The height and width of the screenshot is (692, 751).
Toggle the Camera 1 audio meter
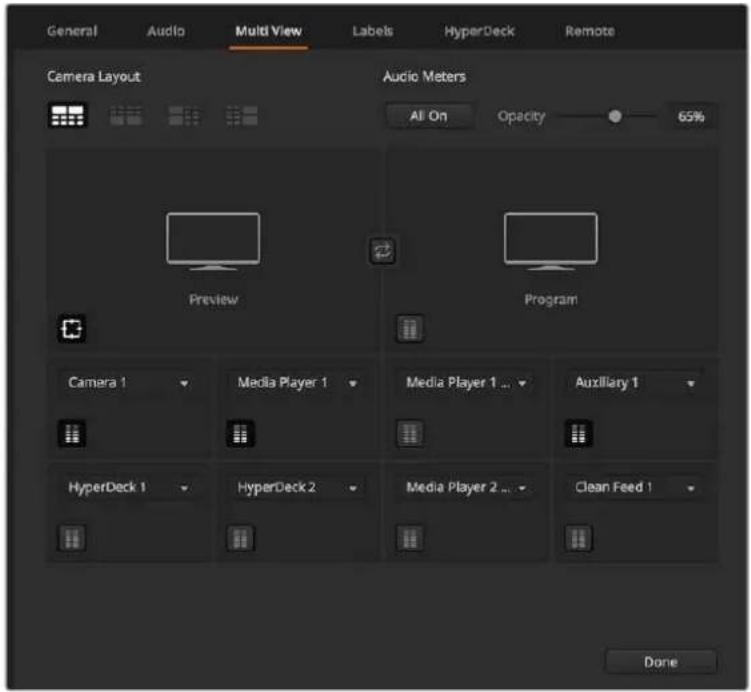(x=72, y=433)
